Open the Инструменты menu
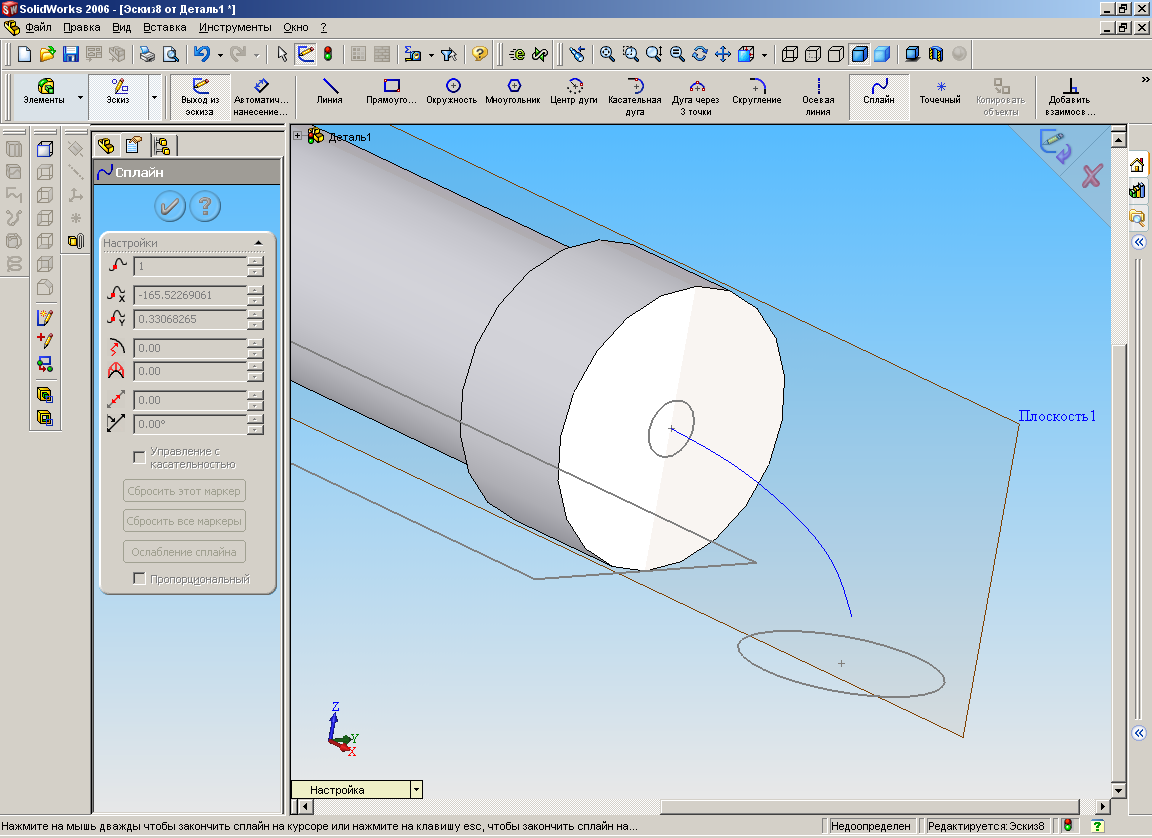Image resolution: width=1152 pixels, height=838 pixels. (235, 27)
